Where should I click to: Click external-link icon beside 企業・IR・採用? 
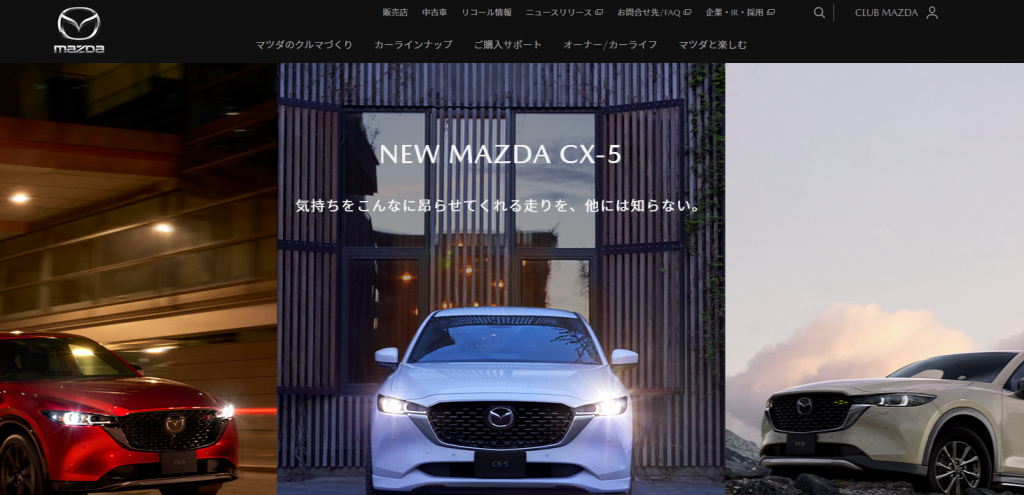771,12
